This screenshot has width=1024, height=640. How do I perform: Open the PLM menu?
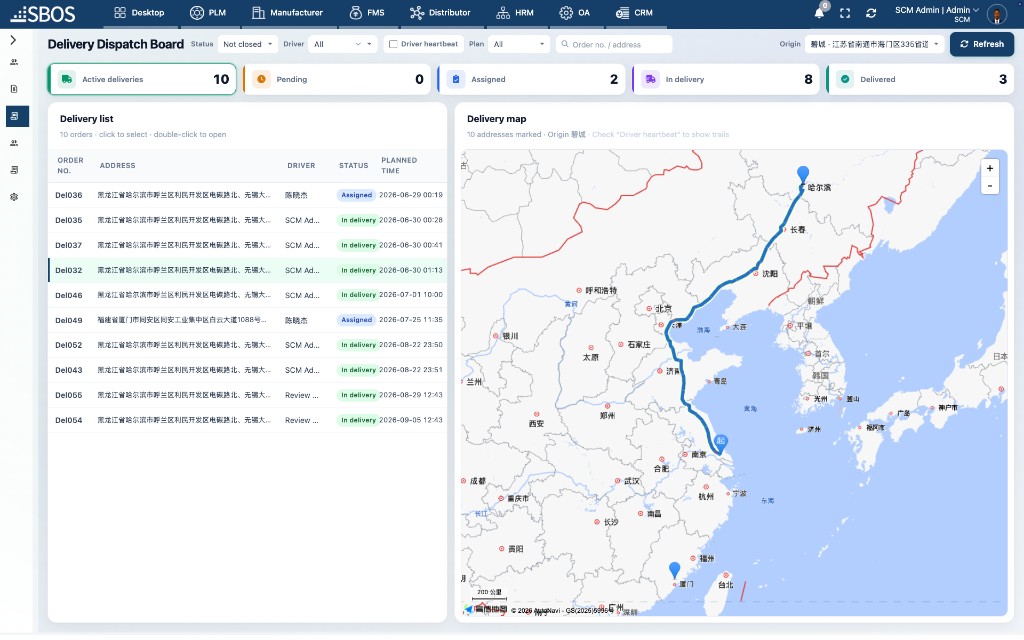pyautogui.click(x=208, y=12)
